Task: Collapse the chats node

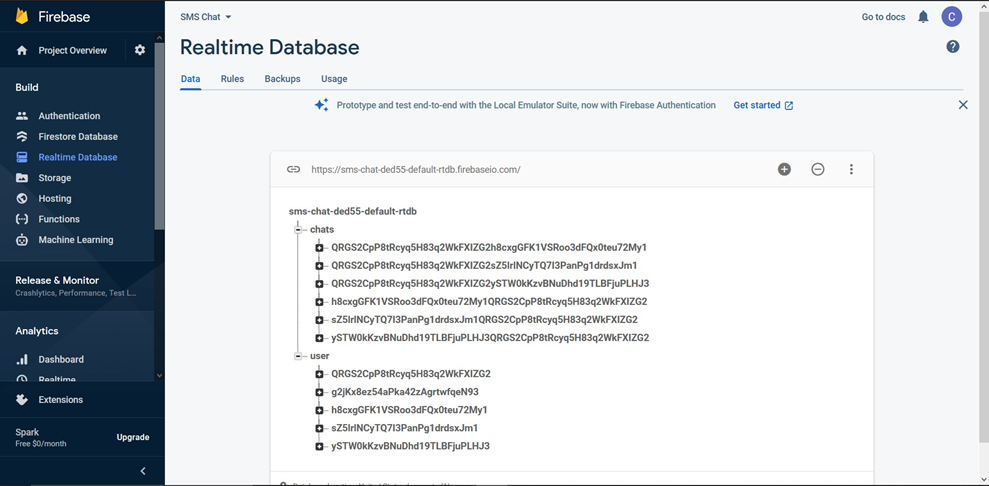Action: point(298,230)
